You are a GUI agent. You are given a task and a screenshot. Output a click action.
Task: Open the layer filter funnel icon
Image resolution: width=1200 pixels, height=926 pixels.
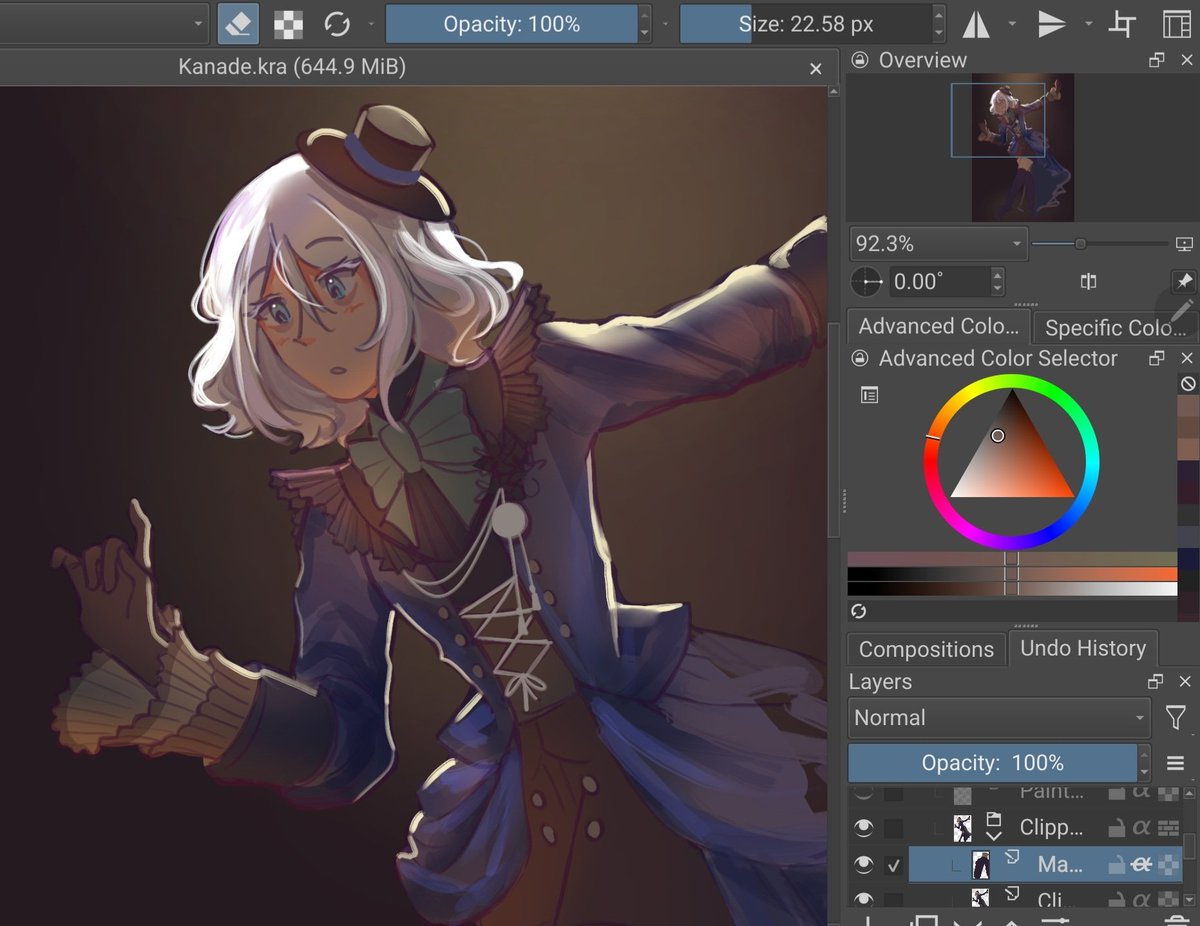pos(1177,717)
